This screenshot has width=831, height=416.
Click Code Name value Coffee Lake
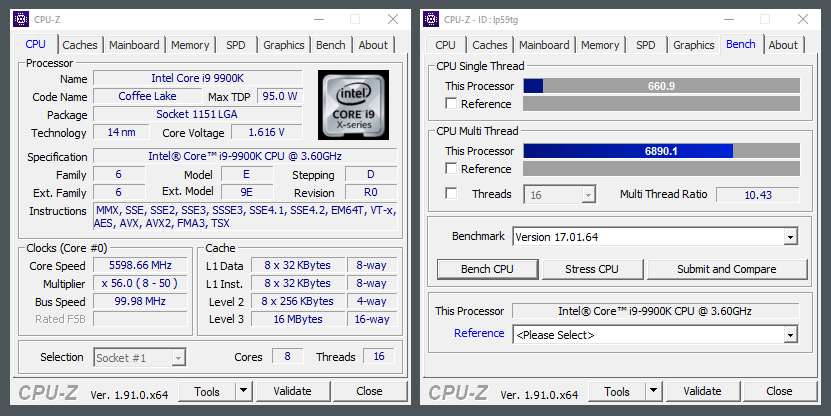147,96
